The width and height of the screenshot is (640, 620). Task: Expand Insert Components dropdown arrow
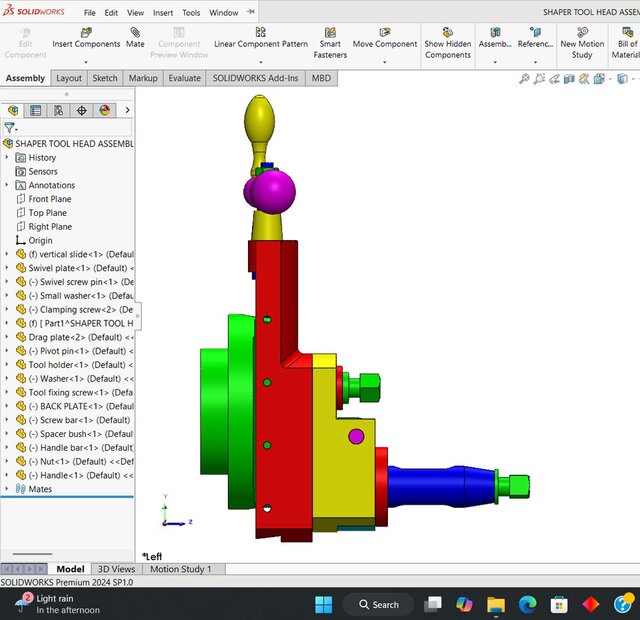(86, 62)
